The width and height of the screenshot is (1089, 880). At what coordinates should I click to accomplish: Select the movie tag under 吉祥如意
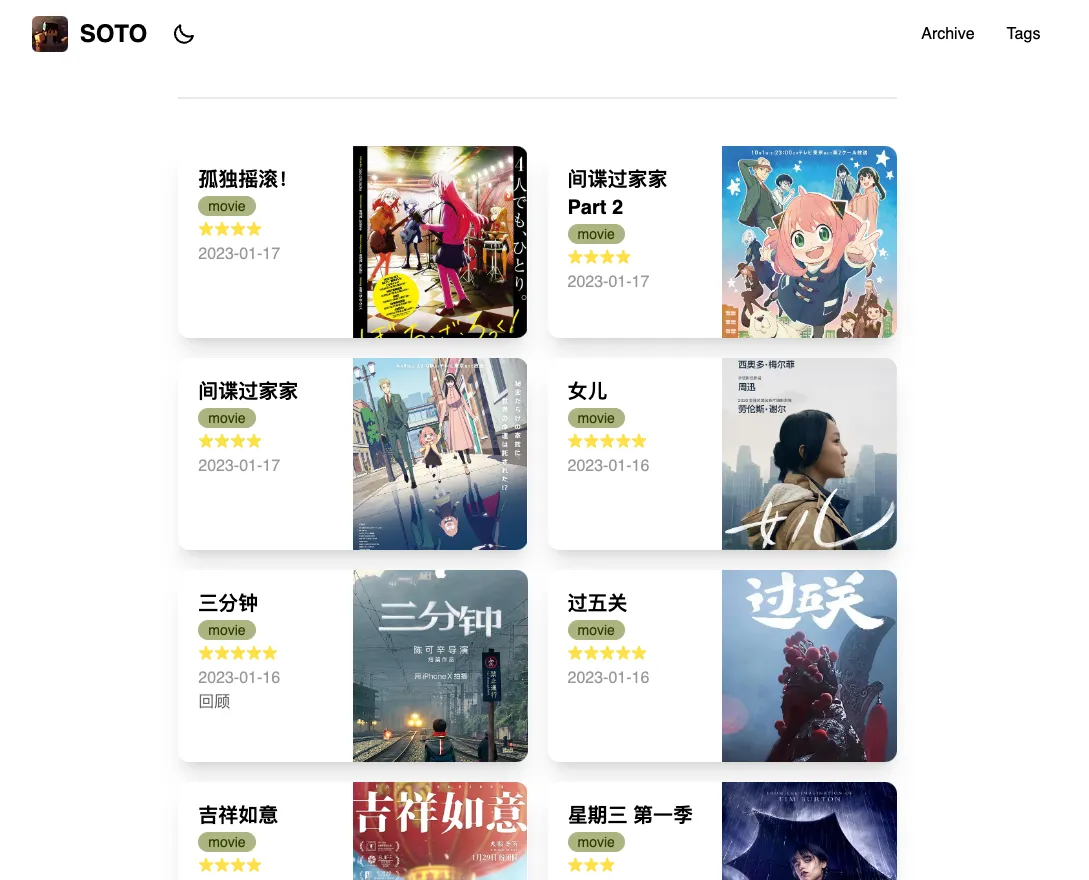[x=227, y=842]
